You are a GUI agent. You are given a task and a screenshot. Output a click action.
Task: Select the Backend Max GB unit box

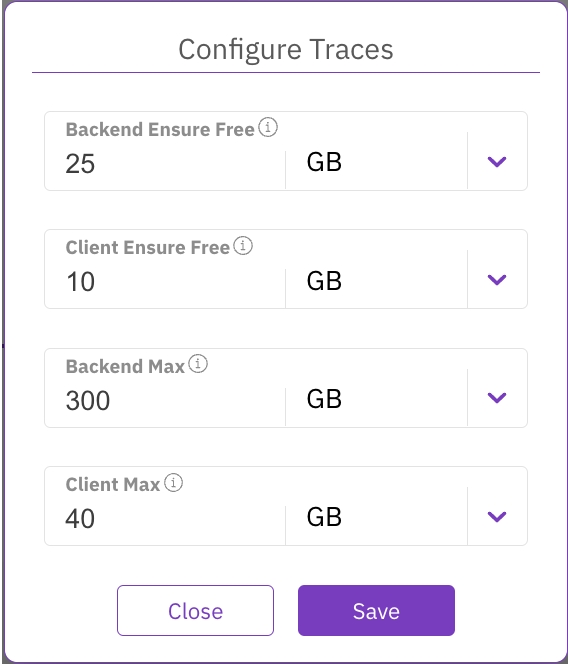377,398
